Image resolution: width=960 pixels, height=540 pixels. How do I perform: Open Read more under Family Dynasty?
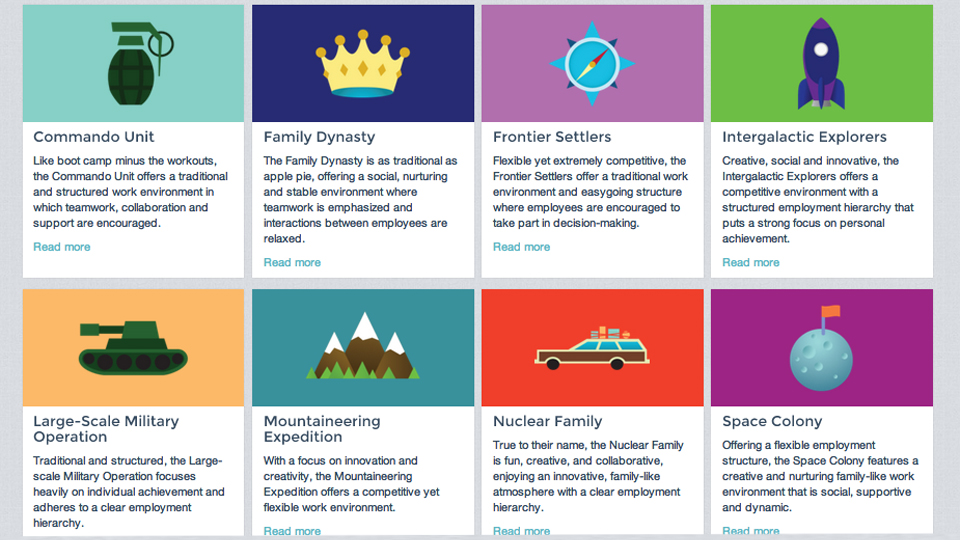pyautogui.click(x=292, y=263)
